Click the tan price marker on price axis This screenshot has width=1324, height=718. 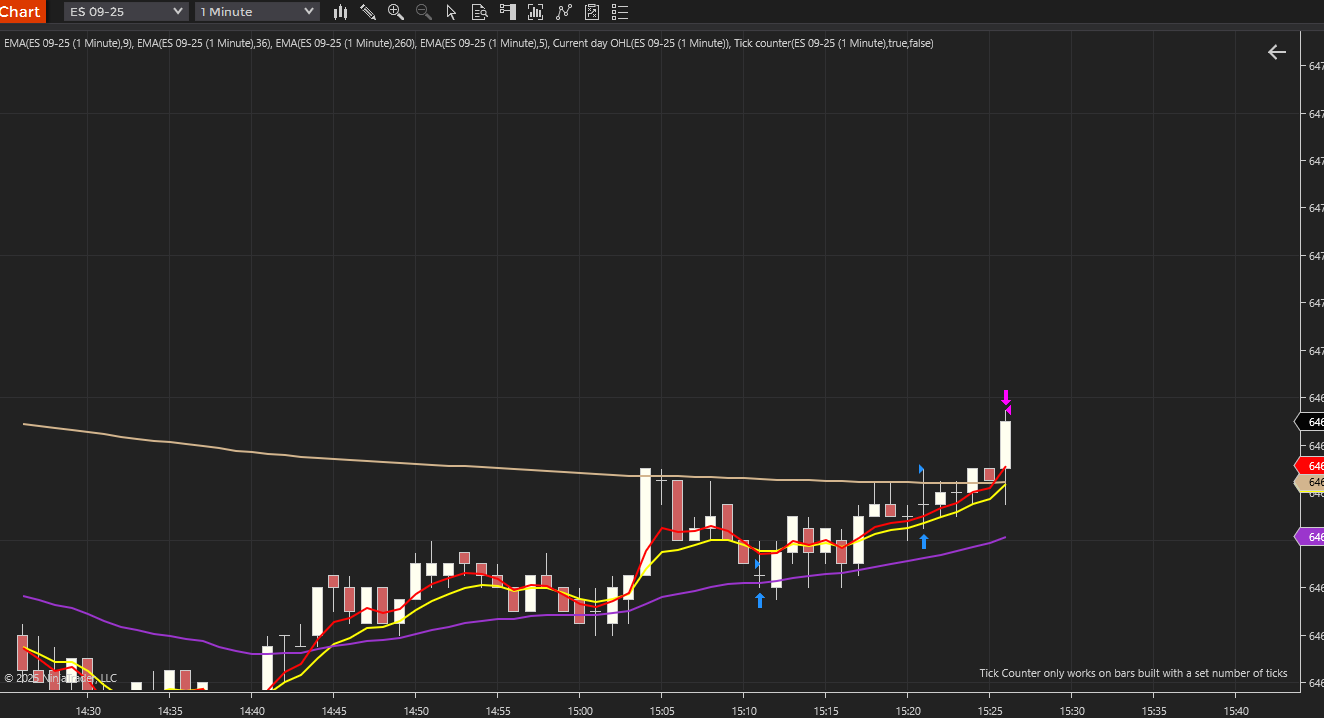click(1309, 482)
